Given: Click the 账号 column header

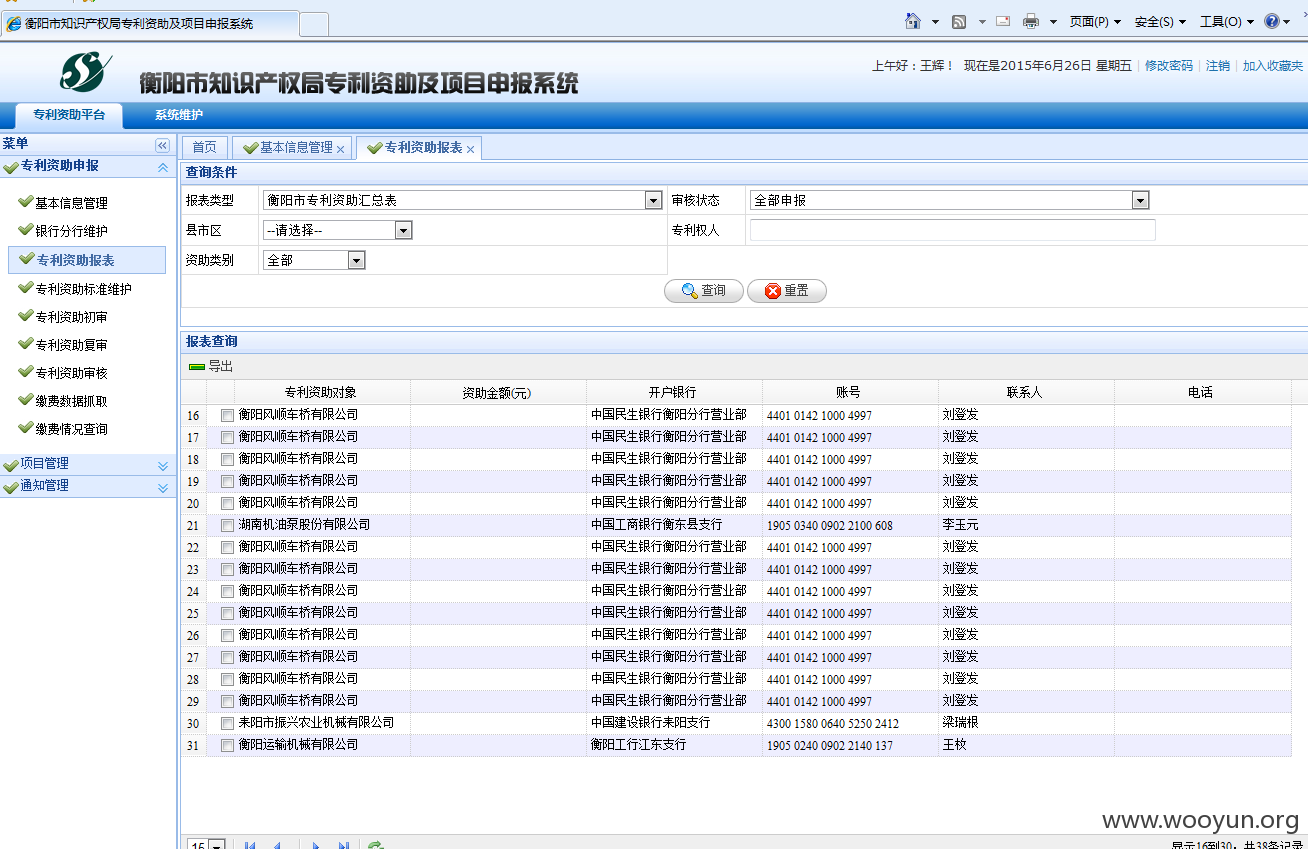Looking at the screenshot, I should tap(848, 392).
